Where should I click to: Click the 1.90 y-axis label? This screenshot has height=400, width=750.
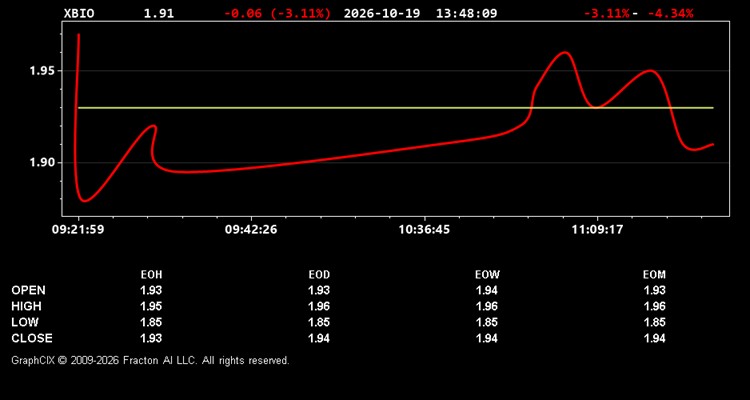(x=43, y=163)
